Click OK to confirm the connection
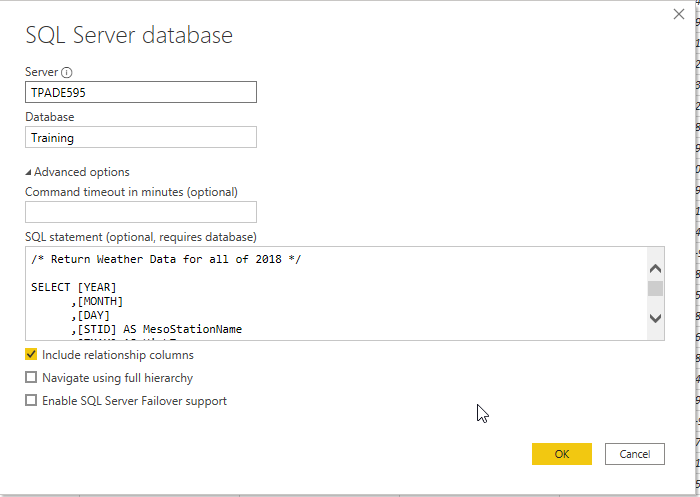Screen dimensions: 700x497 pos(562,454)
